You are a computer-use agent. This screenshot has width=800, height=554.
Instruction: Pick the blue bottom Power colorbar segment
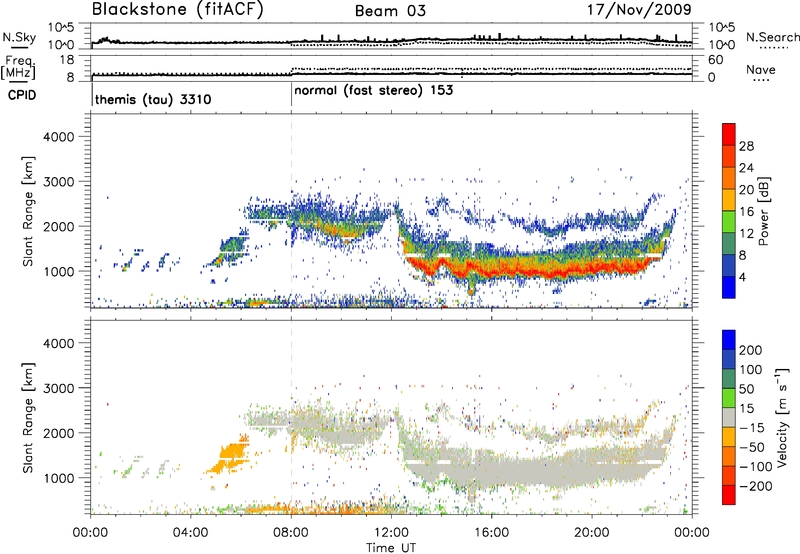click(x=729, y=287)
